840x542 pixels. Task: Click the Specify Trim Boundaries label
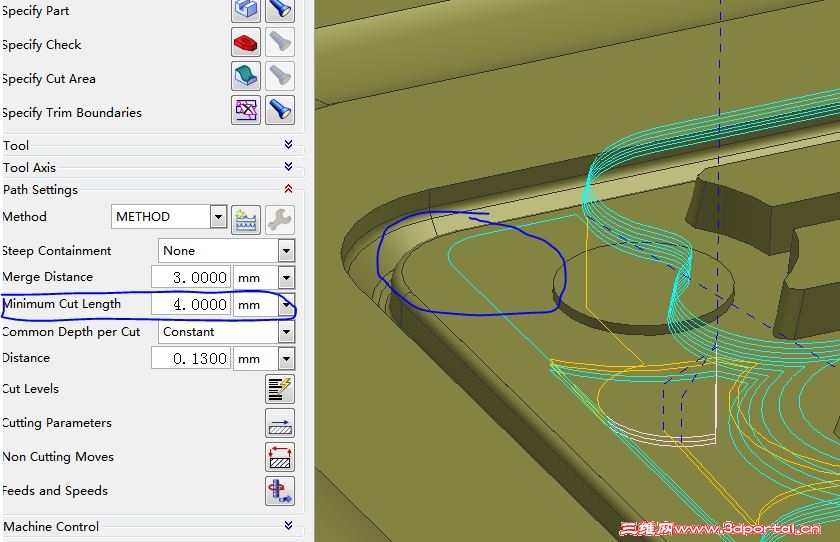[72, 112]
